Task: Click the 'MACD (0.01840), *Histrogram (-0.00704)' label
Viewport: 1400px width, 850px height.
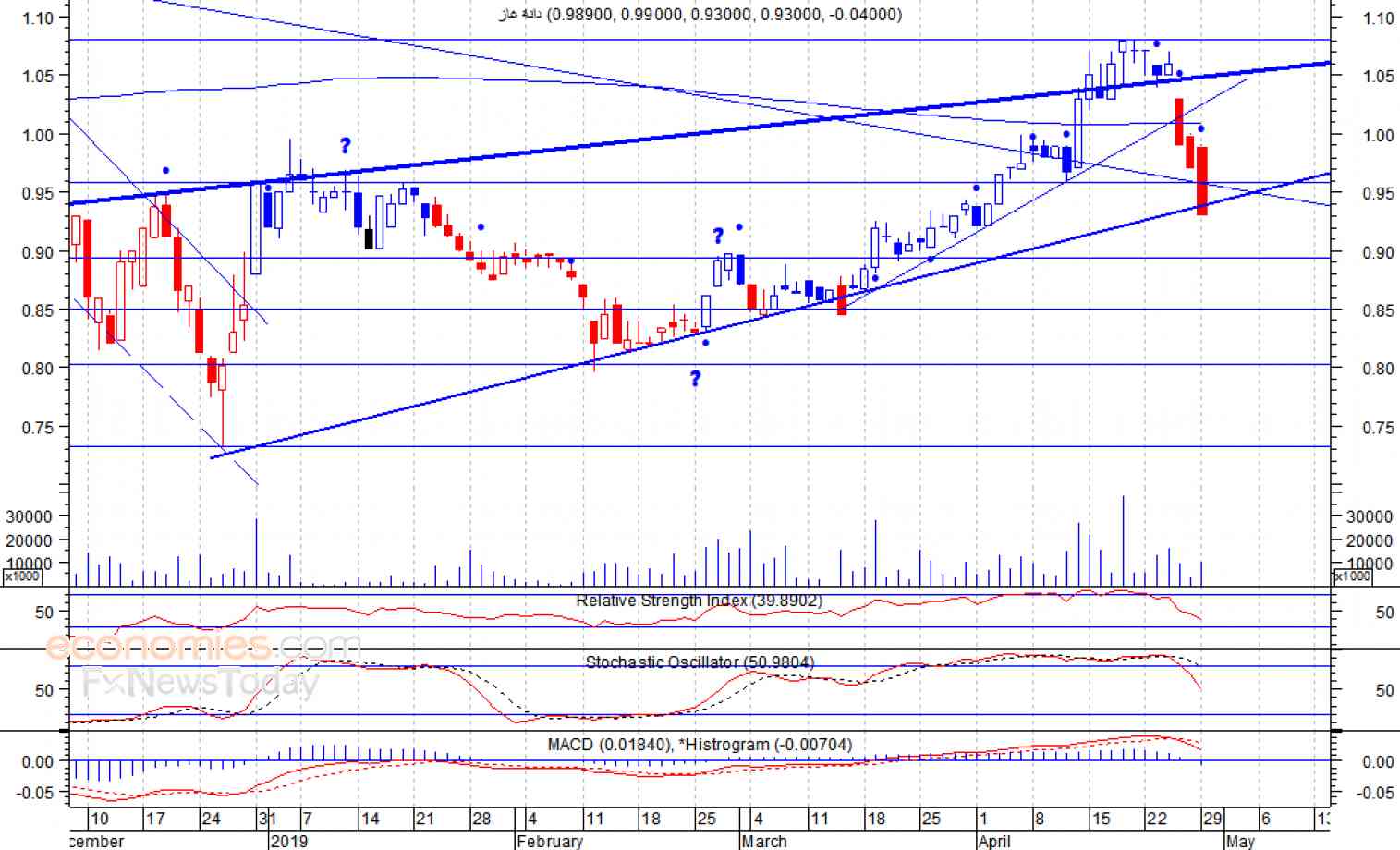Action: (700, 744)
